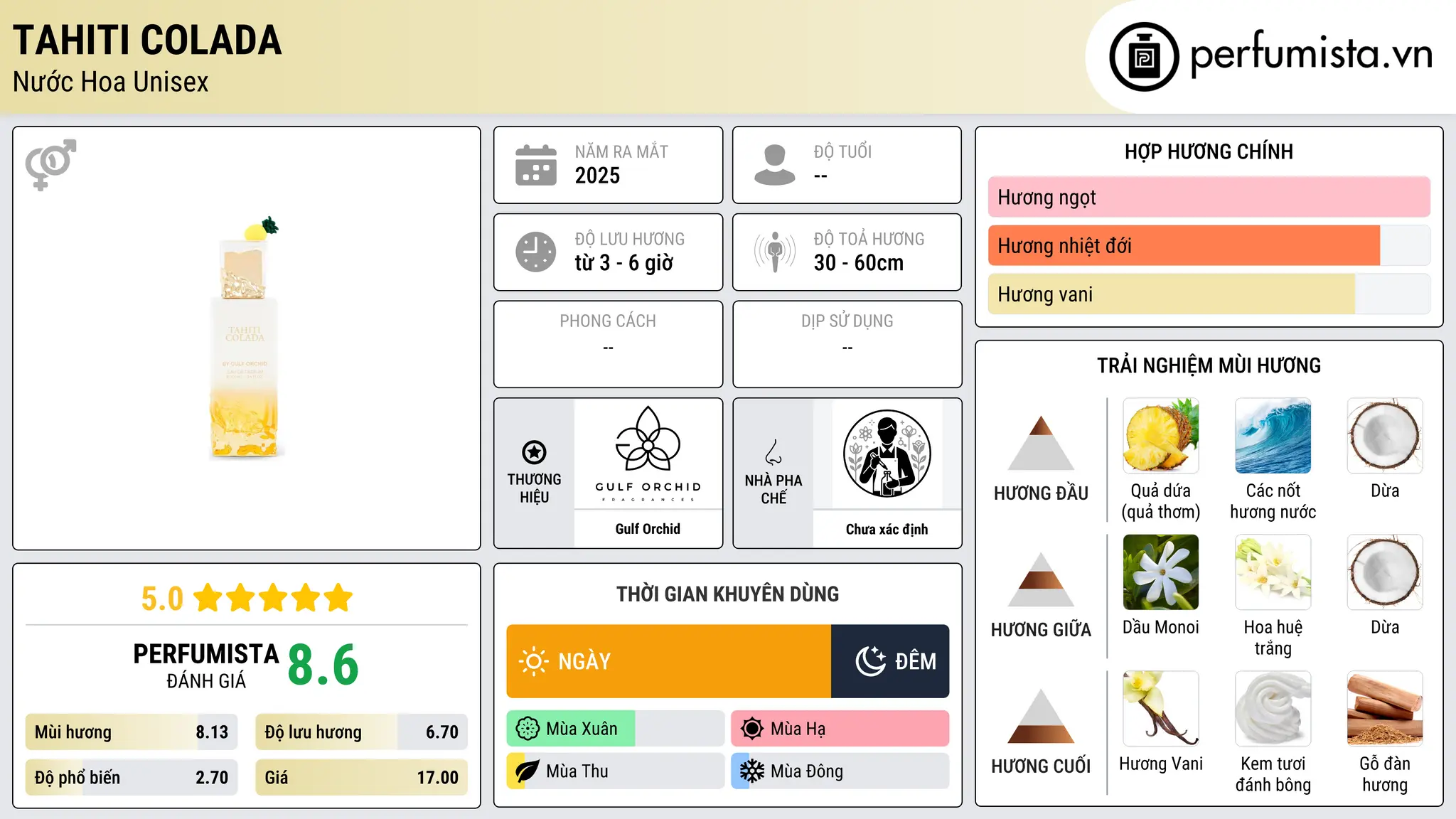Click the person icon beside Độ tuổi

point(774,165)
